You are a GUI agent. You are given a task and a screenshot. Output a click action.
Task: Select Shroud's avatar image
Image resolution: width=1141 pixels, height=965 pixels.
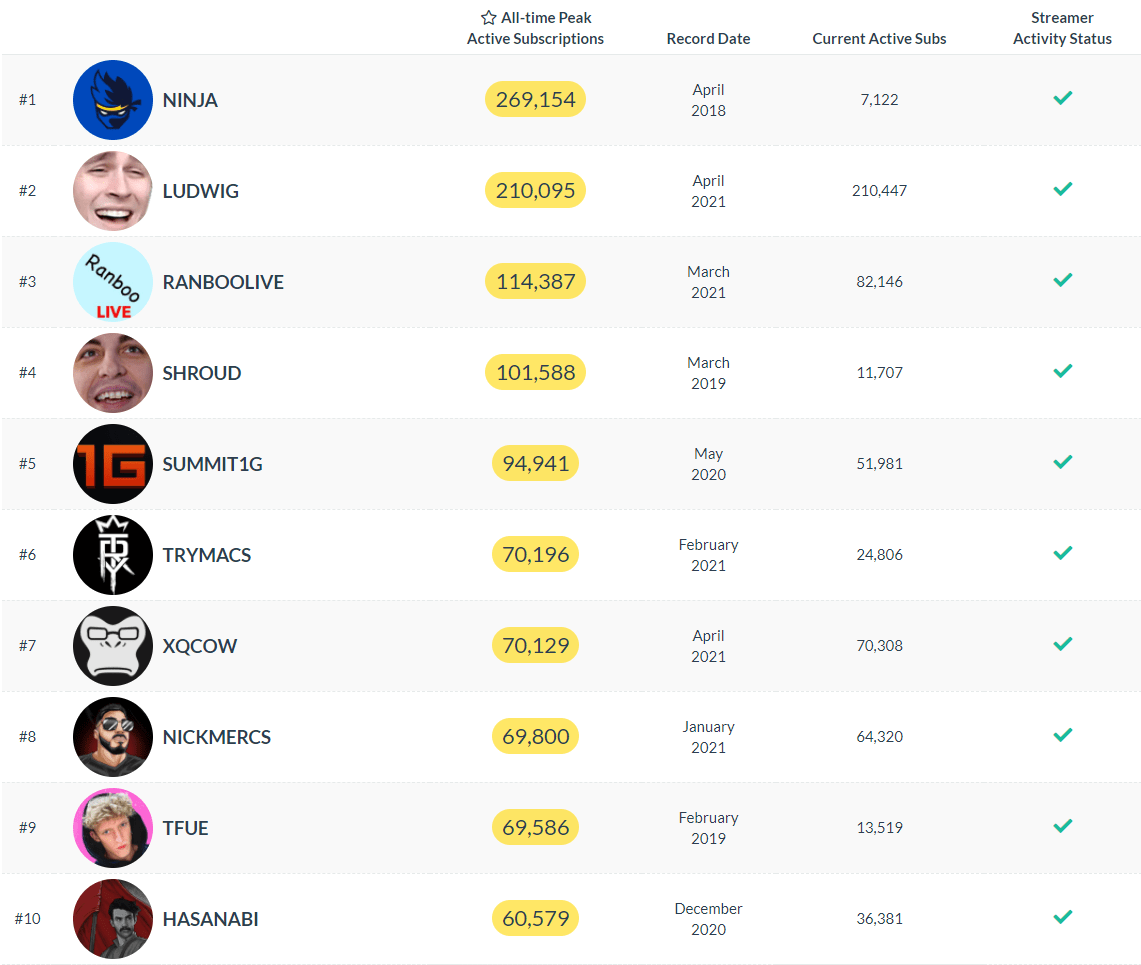(x=113, y=373)
